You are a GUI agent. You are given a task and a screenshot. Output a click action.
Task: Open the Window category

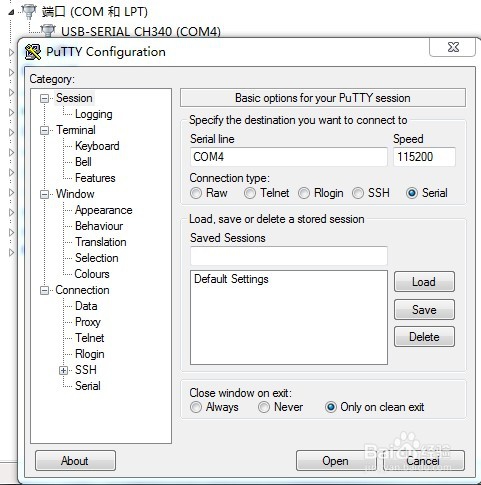coord(75,194)
